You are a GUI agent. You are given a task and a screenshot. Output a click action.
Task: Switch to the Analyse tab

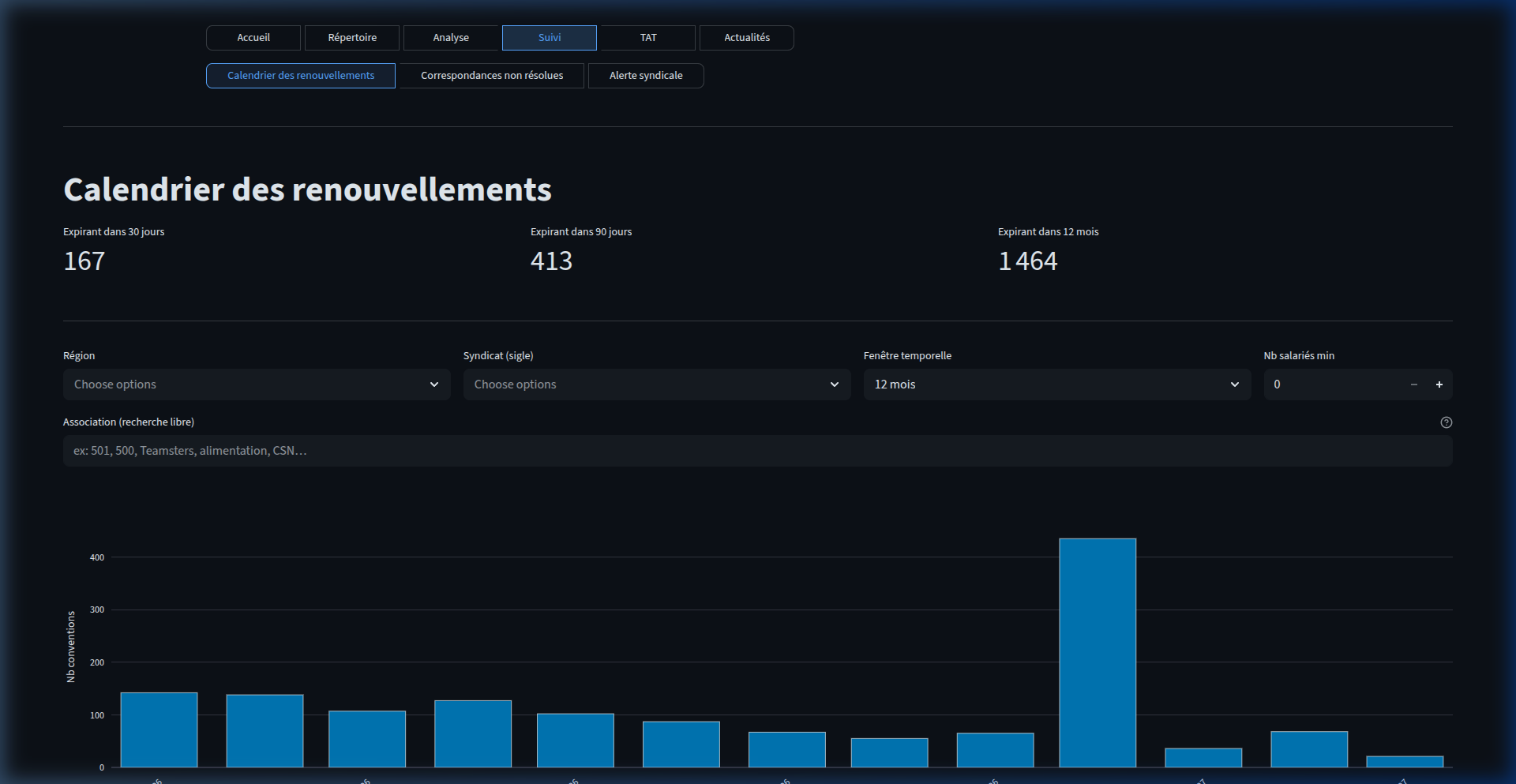point(451,38)
